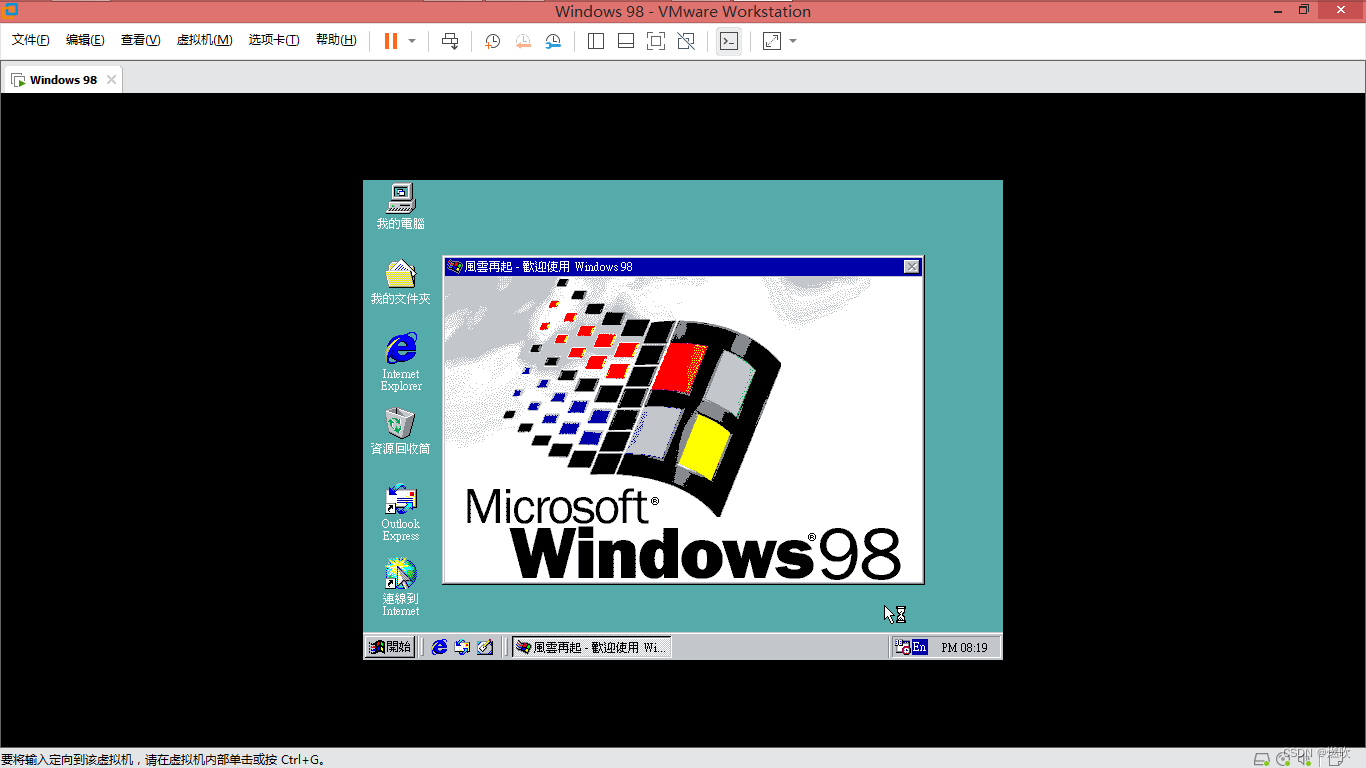Suspend the virtual machine
Screen dimensions: 1366x768
pos(389,41)
